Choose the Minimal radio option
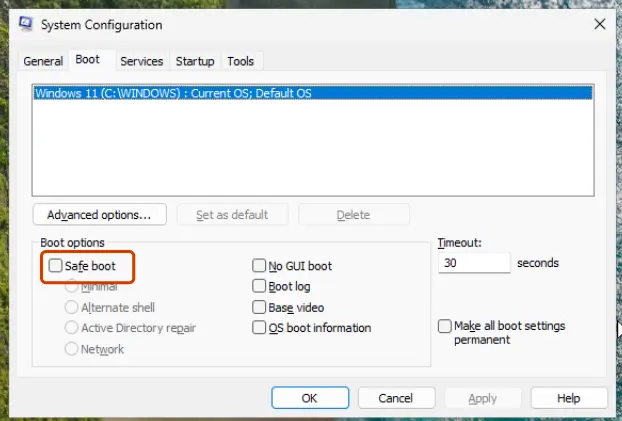Image resolution: width=622 pixels, height=421 pixels. point(71,286)
